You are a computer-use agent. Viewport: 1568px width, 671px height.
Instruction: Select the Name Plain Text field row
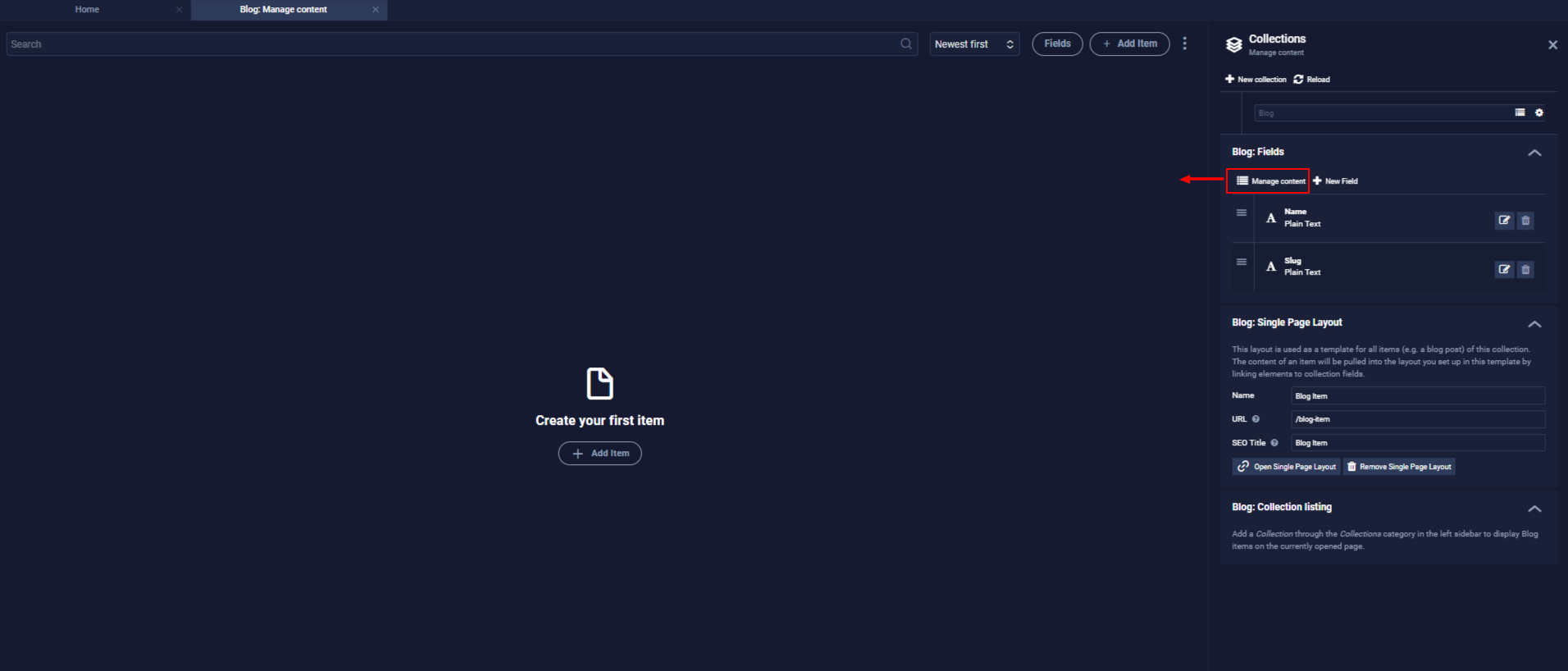1388,218
